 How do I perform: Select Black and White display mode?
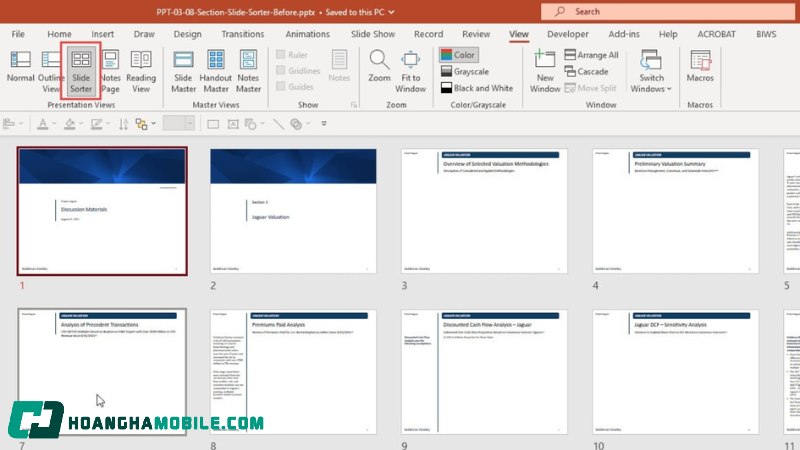[x=477, y=88]
